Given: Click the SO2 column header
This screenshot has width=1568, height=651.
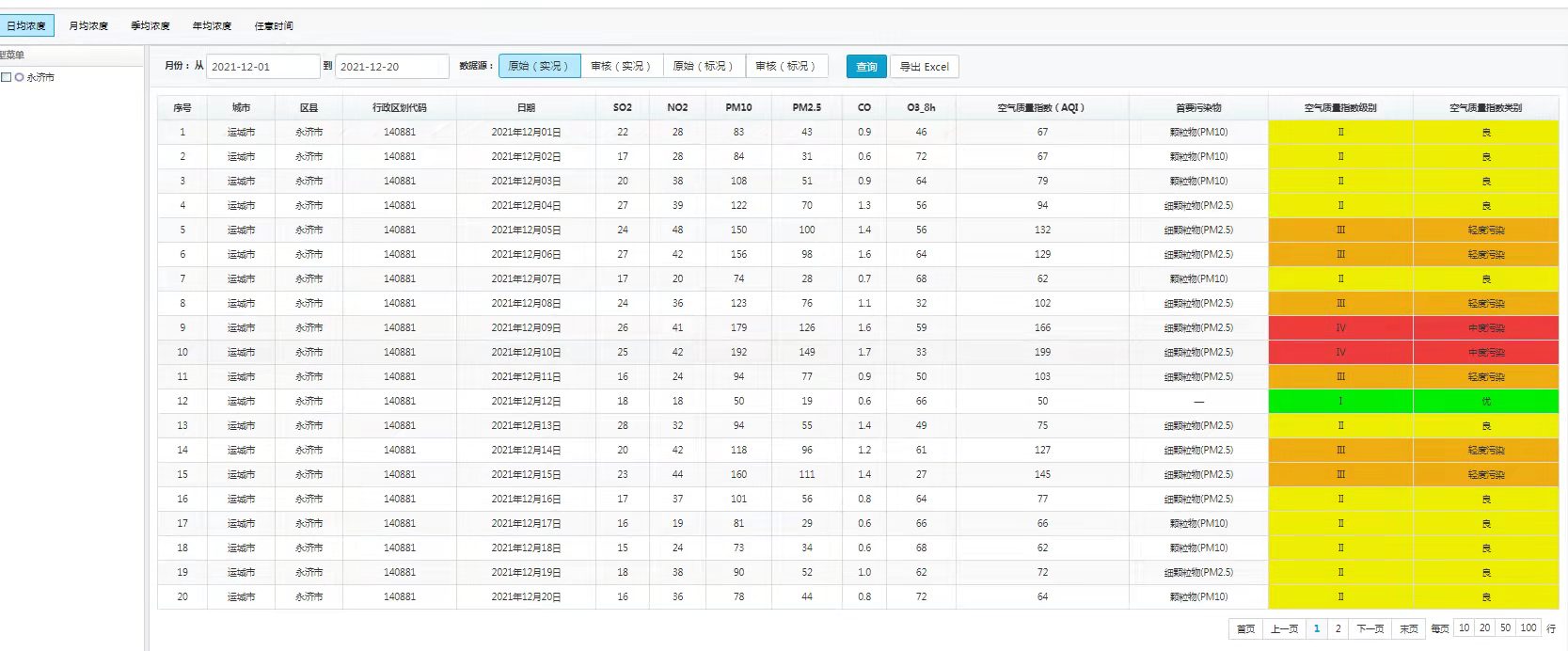Looking at the screenshot, I should click(623, 107).
